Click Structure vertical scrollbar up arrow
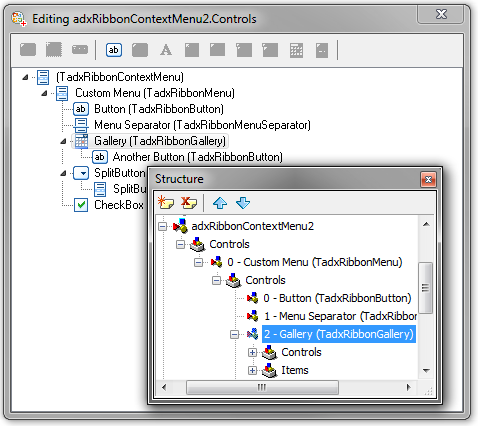478x426 pixels. [426, 224]
